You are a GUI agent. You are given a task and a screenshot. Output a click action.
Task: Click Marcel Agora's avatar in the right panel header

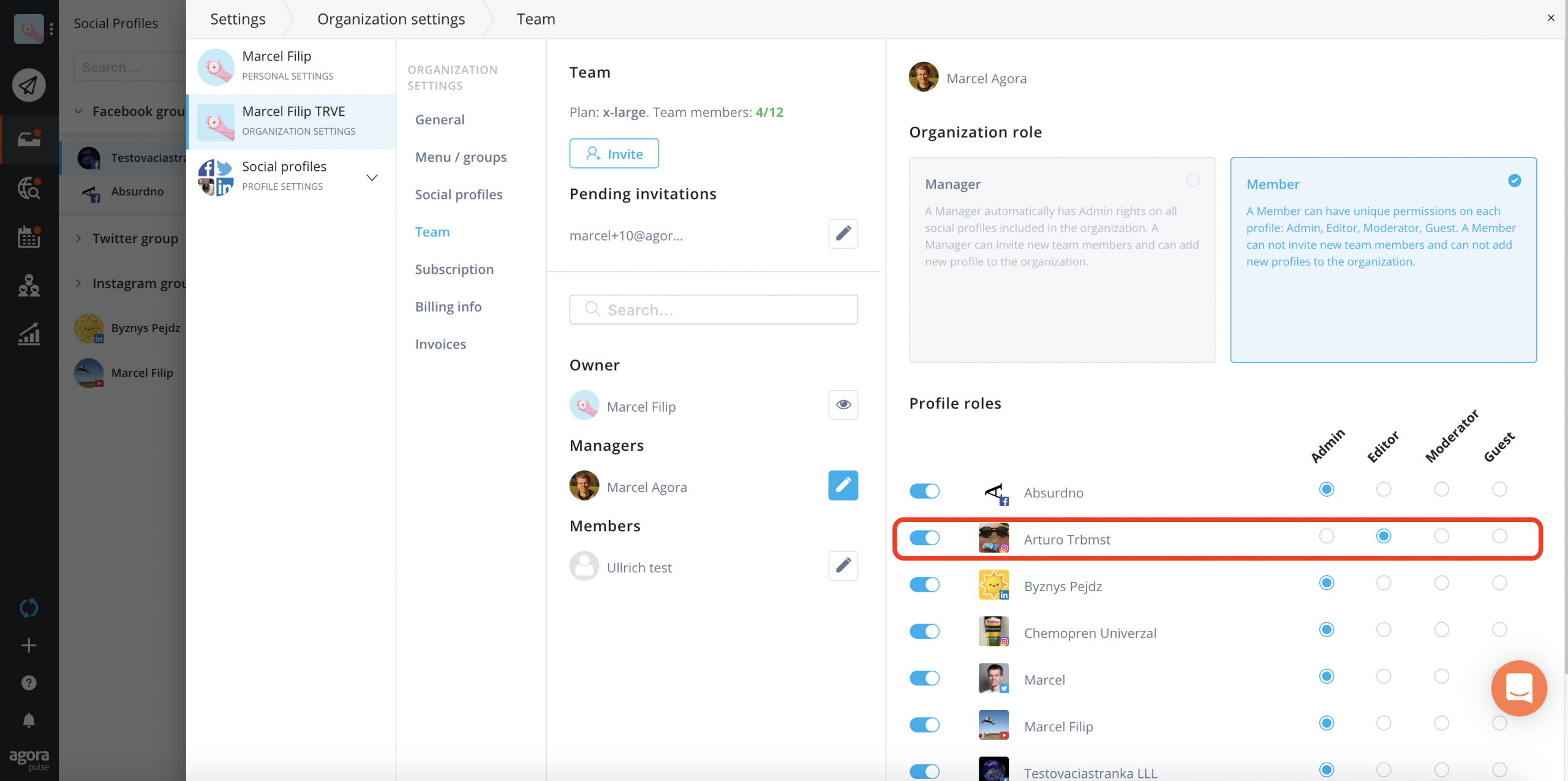coord(924,77)
